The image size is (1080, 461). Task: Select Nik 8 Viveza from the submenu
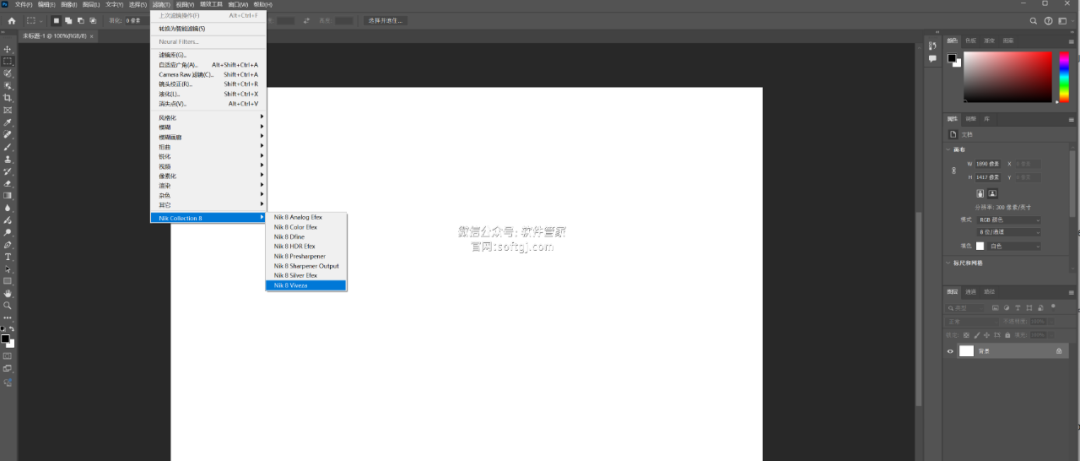(x=306, y=285)
